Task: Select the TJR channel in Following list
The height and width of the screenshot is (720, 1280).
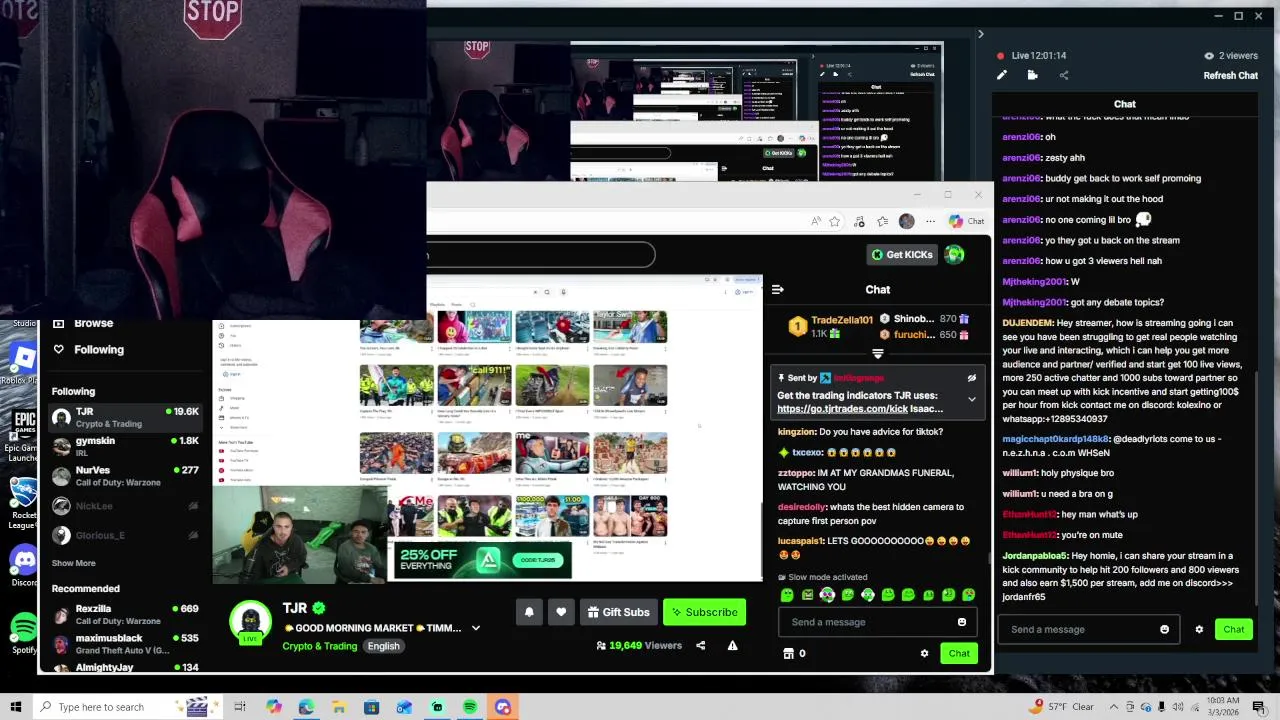Action: pyautogui.click(x=125, y=417)
